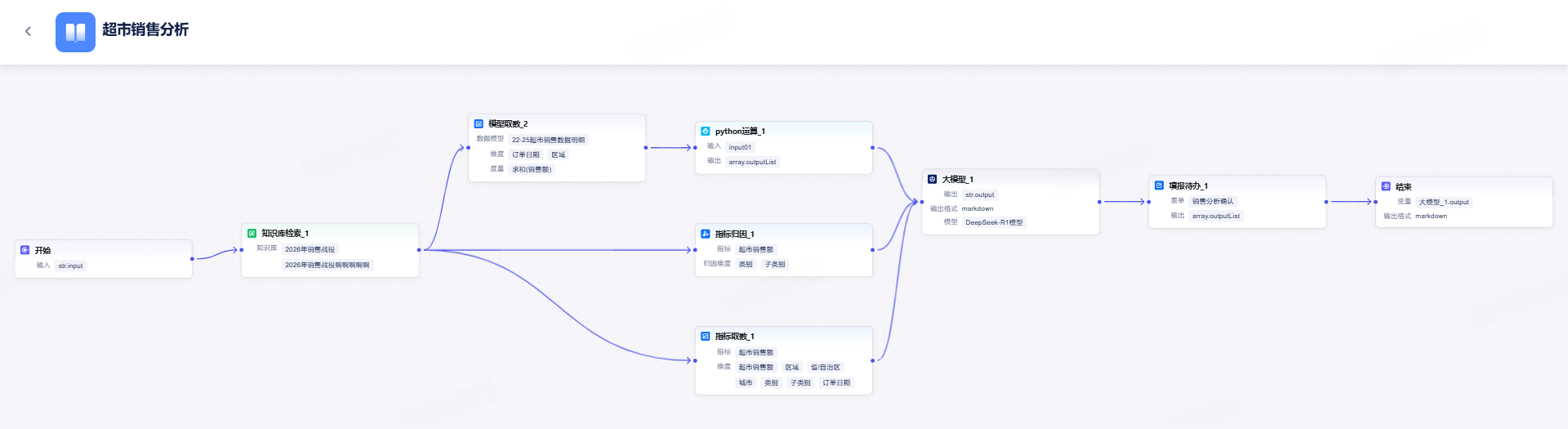
Task: Click the 超市销售分析 title text
Action: [x=145, y=29]
